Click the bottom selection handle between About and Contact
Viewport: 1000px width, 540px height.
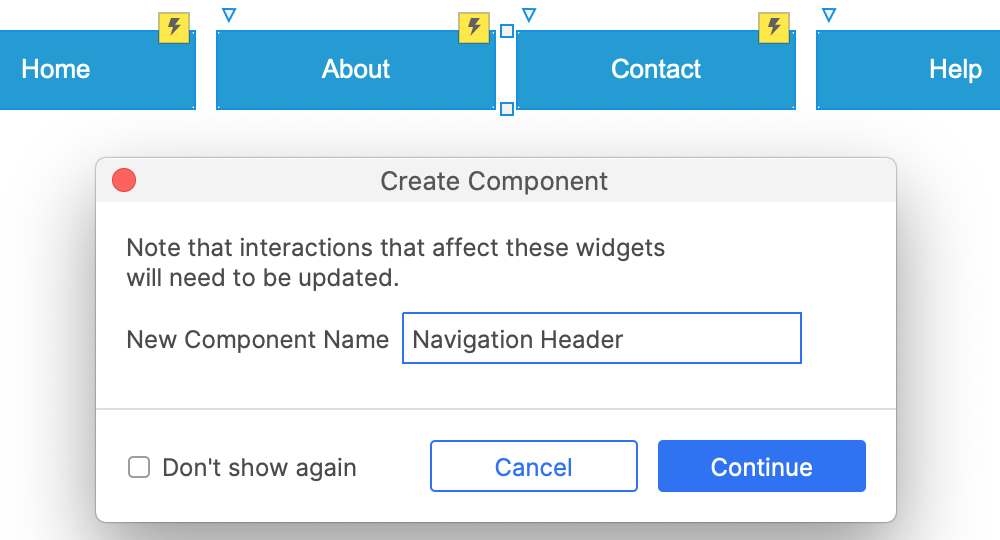[507, 108]
